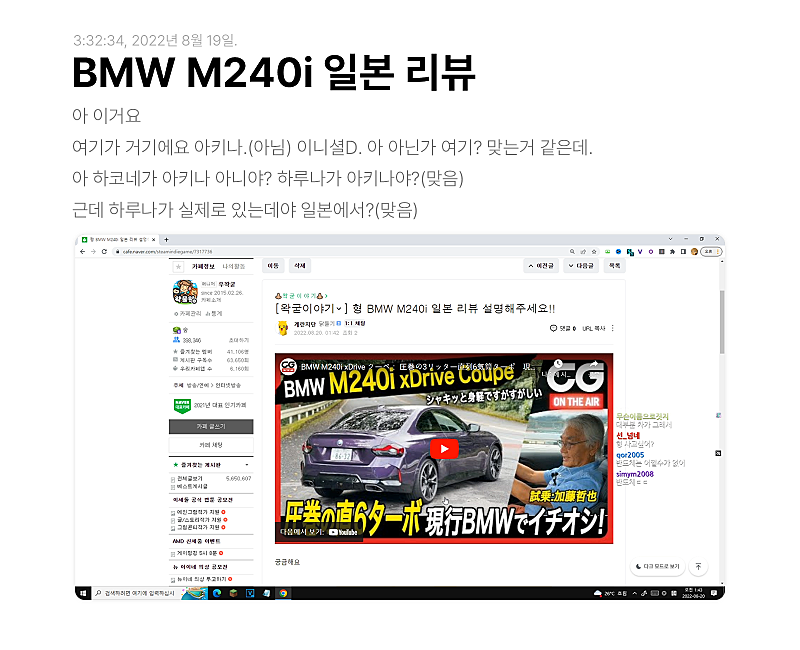Open the Windows Start menu
Screen dimensions: 800x650
pyautogui.click(x=83, y=593)
